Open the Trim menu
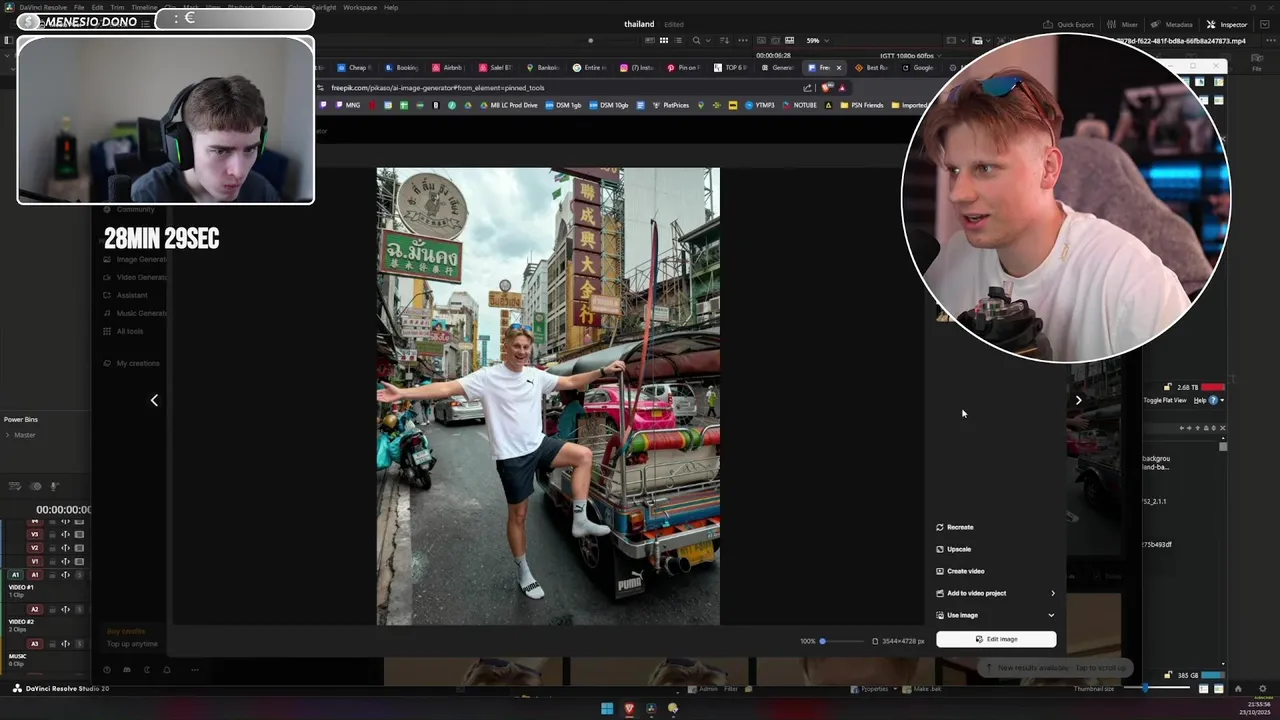The image size is (1280, 720). [117, 7]
